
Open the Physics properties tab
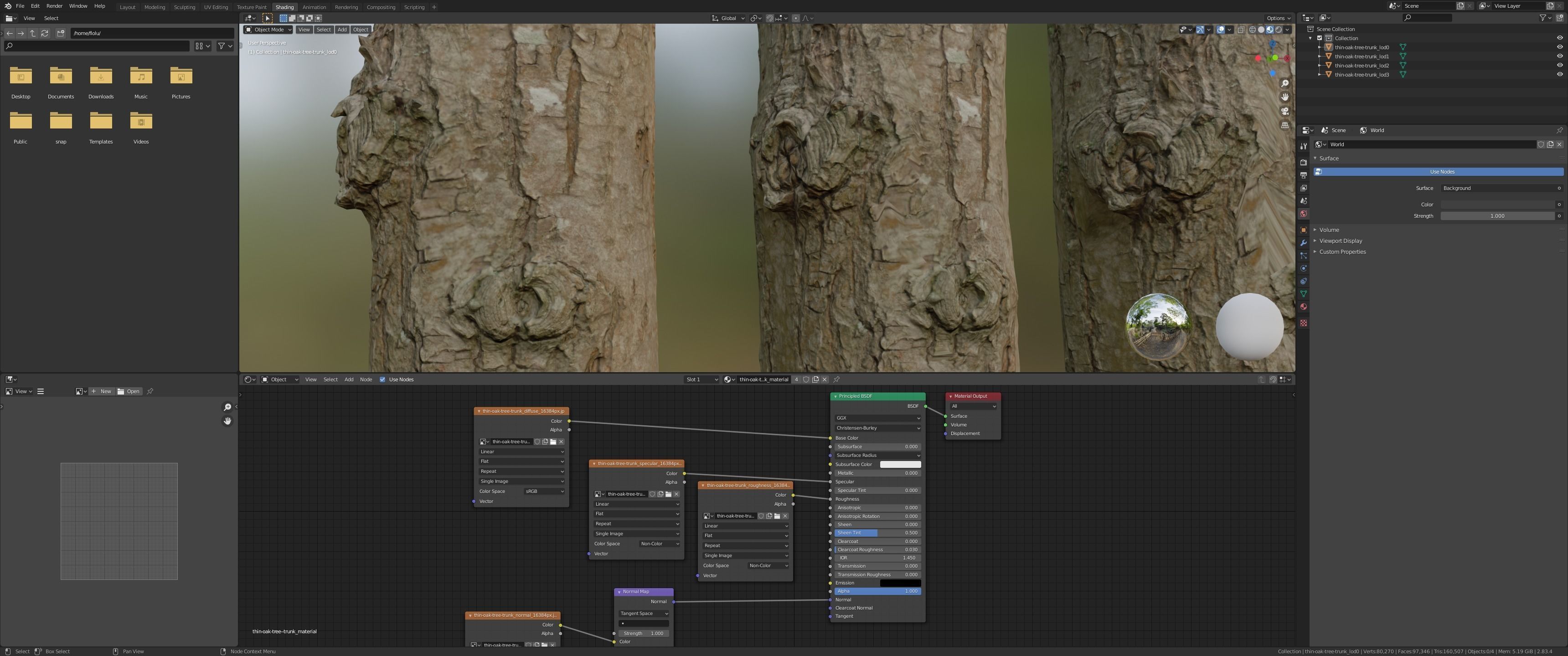[1303, 268]
